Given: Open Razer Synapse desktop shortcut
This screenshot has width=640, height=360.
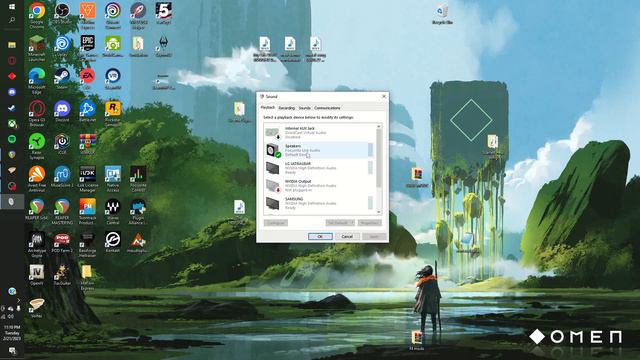Looking at the screenshot, I should (x=37, y=146).
